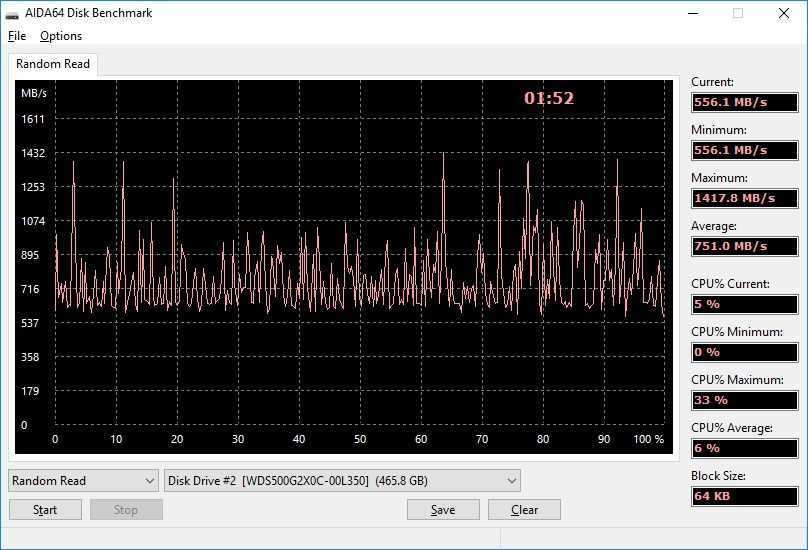This screenshot has height=550, width=808.
Task: Save the benchmark results
Action: (x=443, y=510)
